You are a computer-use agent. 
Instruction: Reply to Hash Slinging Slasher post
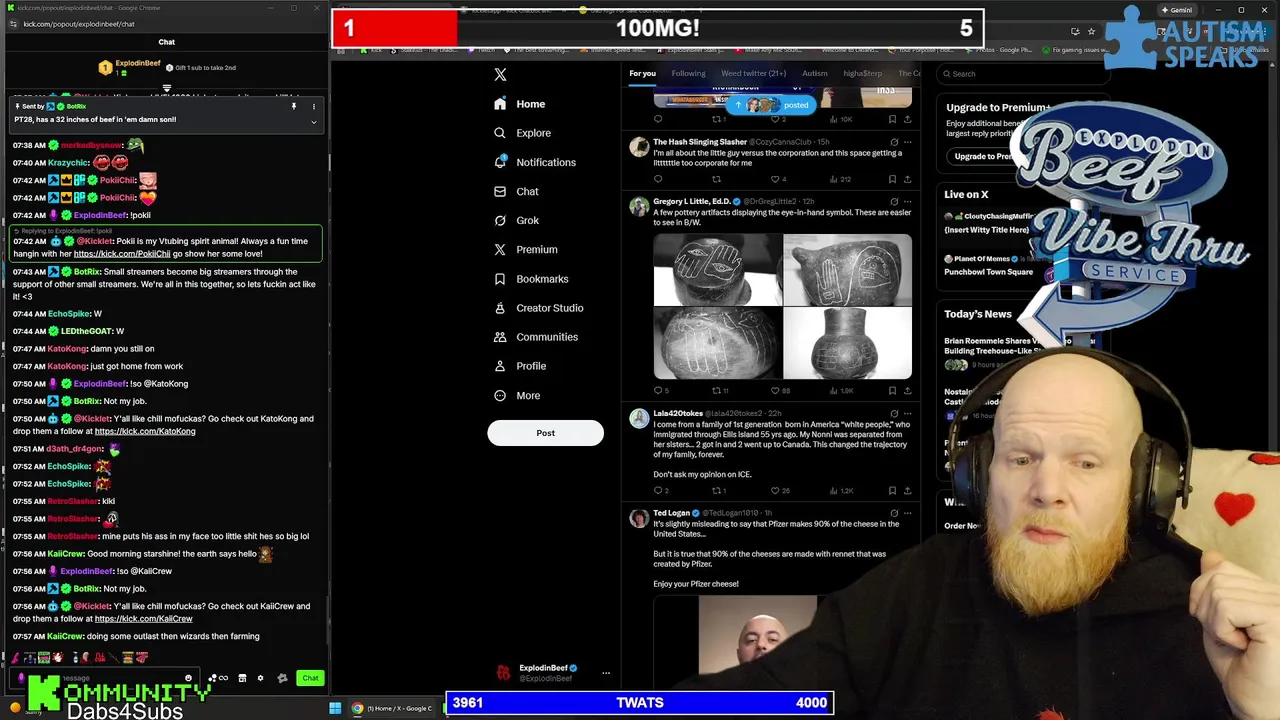tap(658, 179)
